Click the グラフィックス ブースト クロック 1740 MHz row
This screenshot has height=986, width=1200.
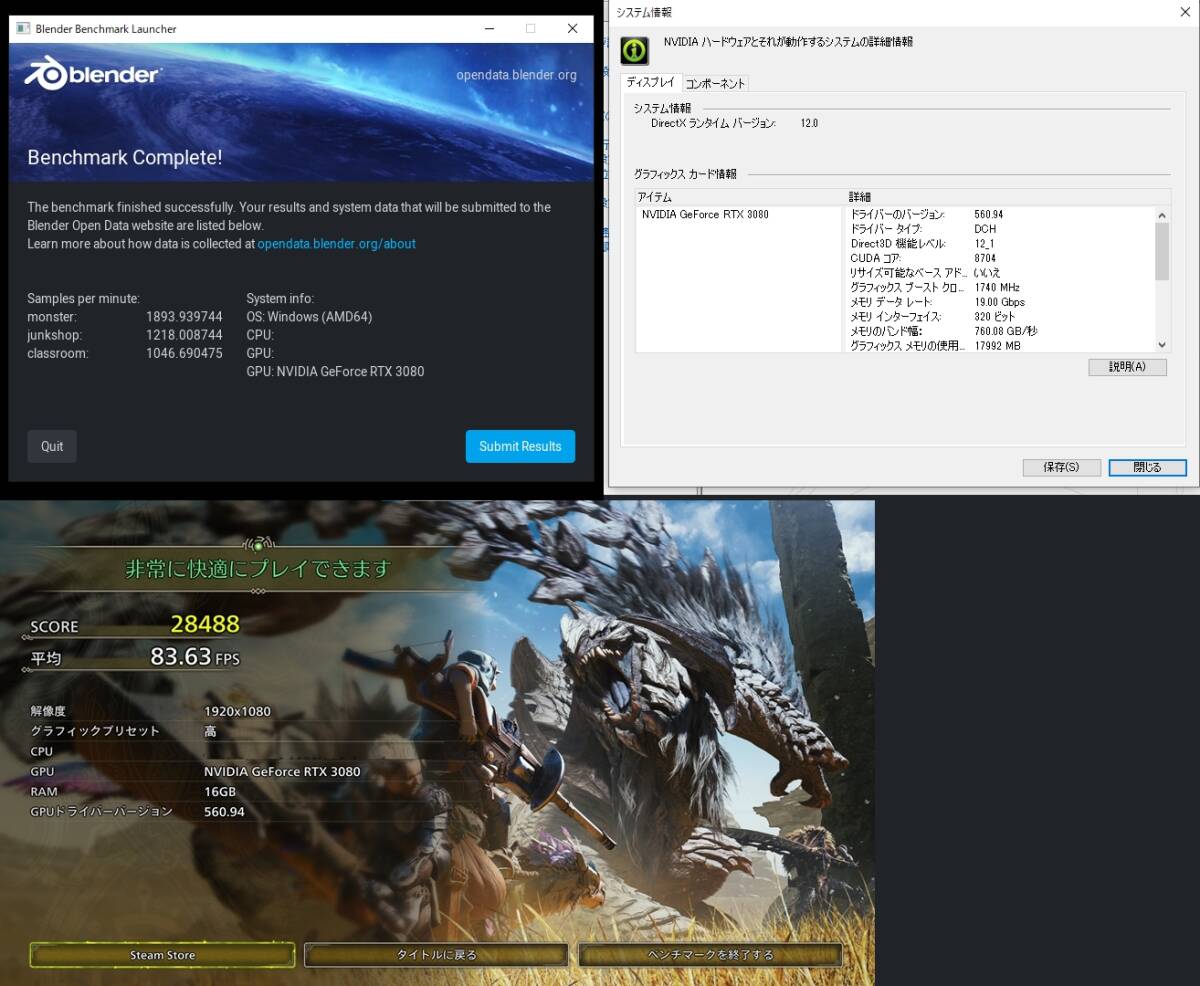[x=1000, y=287]
